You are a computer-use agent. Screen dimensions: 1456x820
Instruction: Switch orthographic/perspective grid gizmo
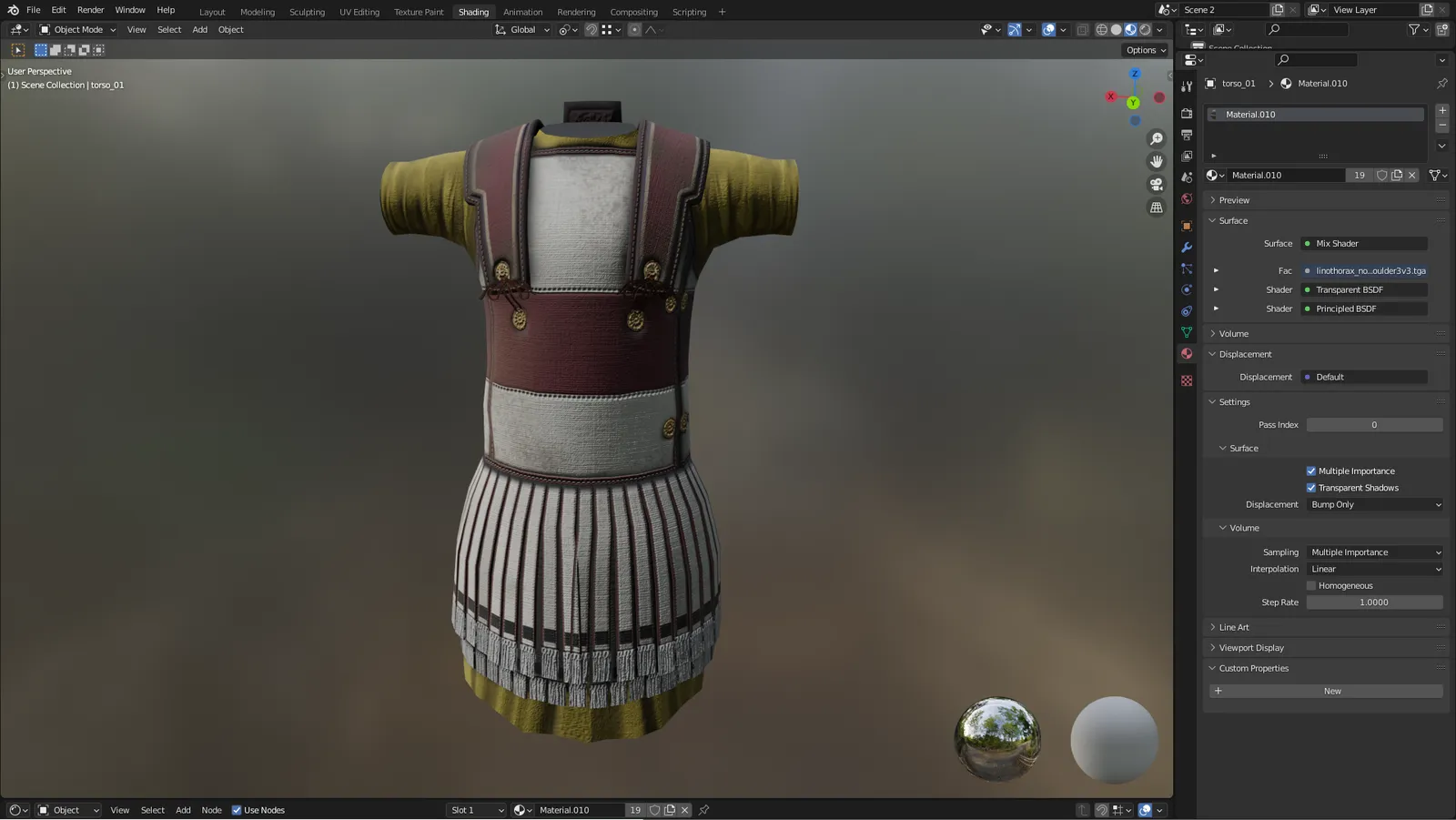point(1157,208)
